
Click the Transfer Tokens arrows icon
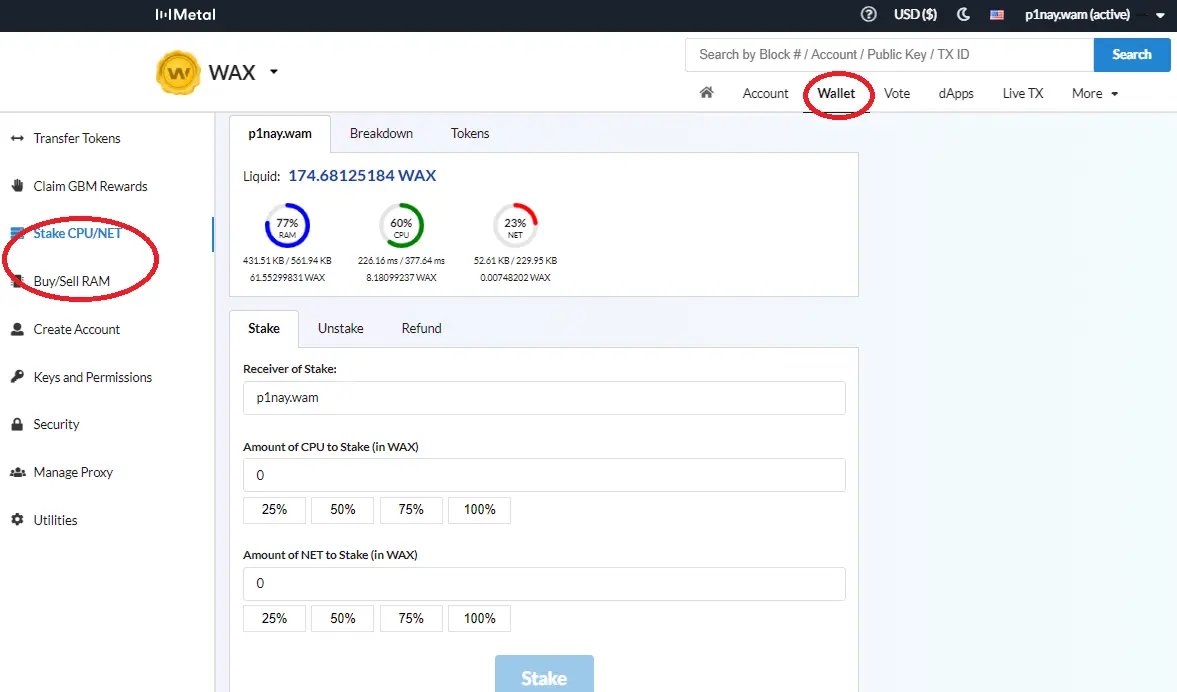pyautogui.click(x=17, y=138)
